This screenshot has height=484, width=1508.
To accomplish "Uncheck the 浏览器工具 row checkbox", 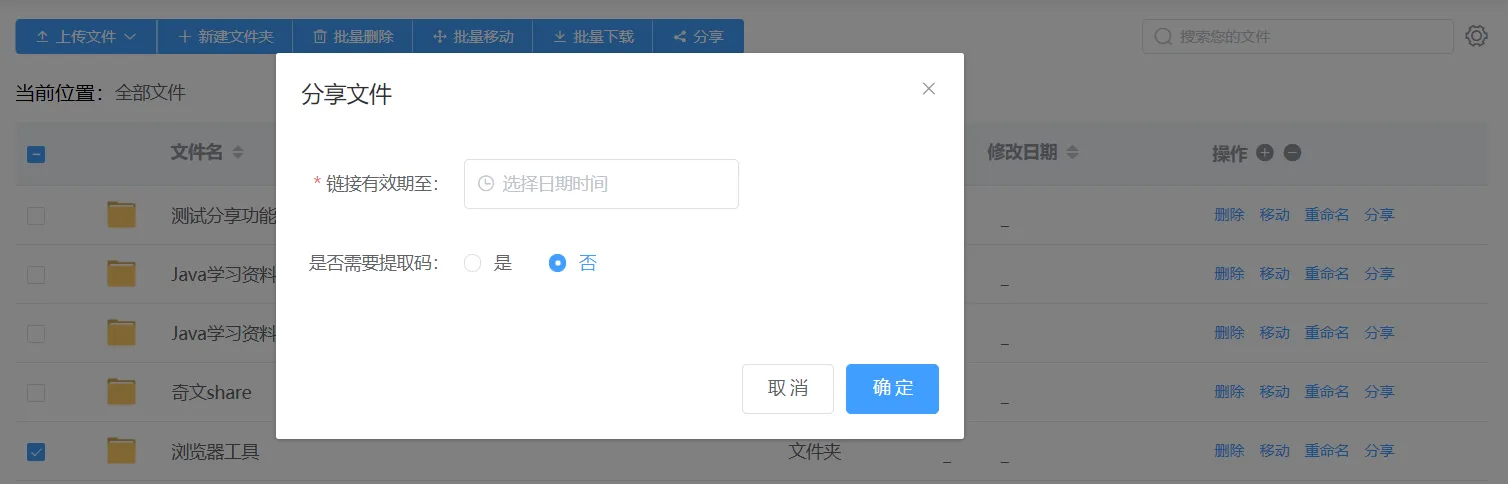I will [x=35, y=452].
